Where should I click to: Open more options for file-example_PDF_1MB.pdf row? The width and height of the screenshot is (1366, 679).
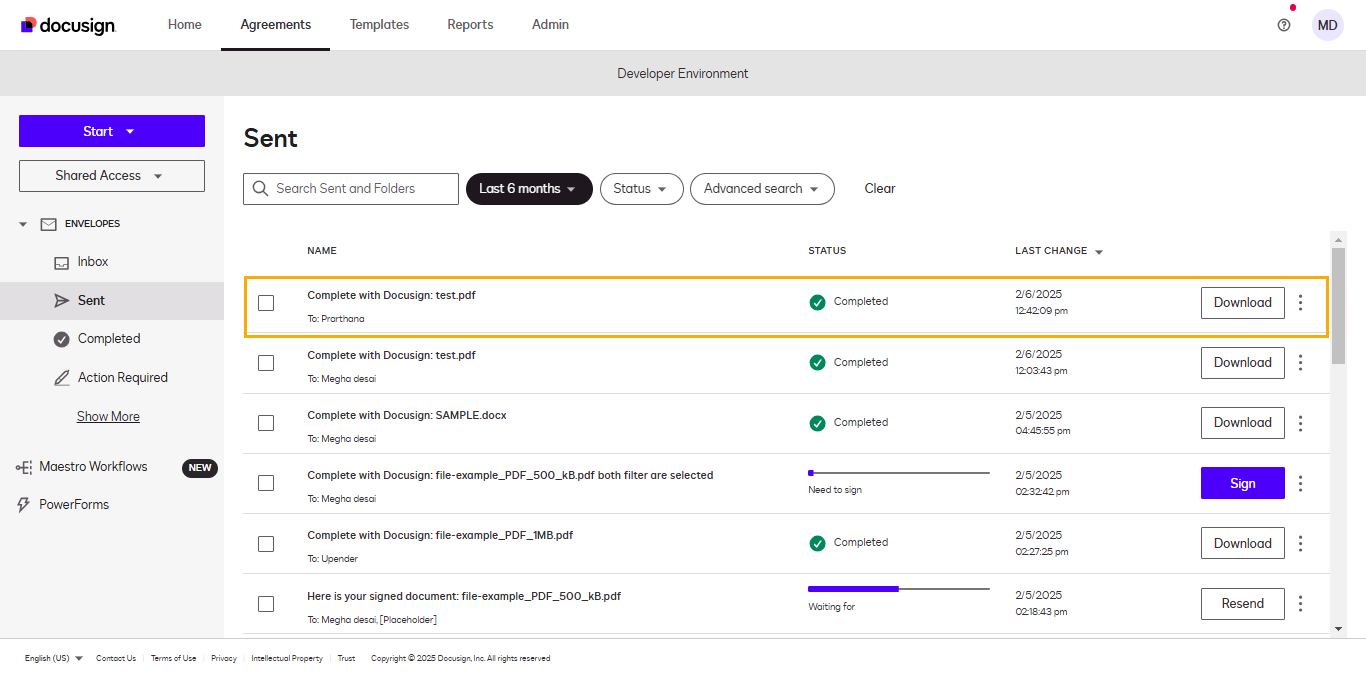(1300, 543)
